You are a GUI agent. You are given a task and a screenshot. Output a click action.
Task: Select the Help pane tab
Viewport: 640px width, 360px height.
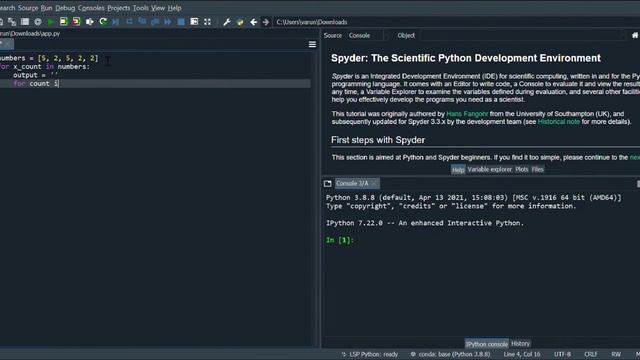[x=458, y=170]
